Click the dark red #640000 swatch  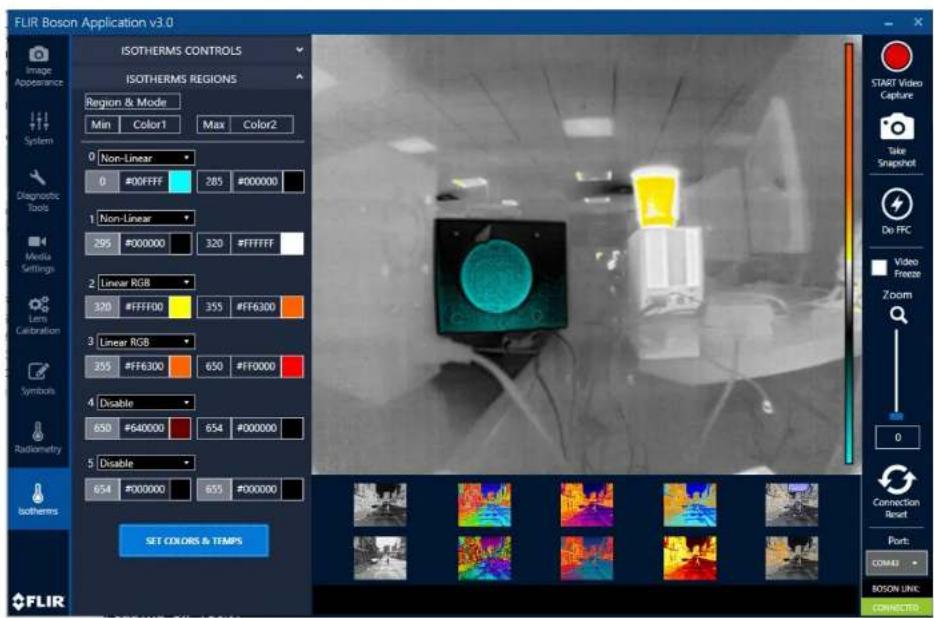[x=180, y=428]
